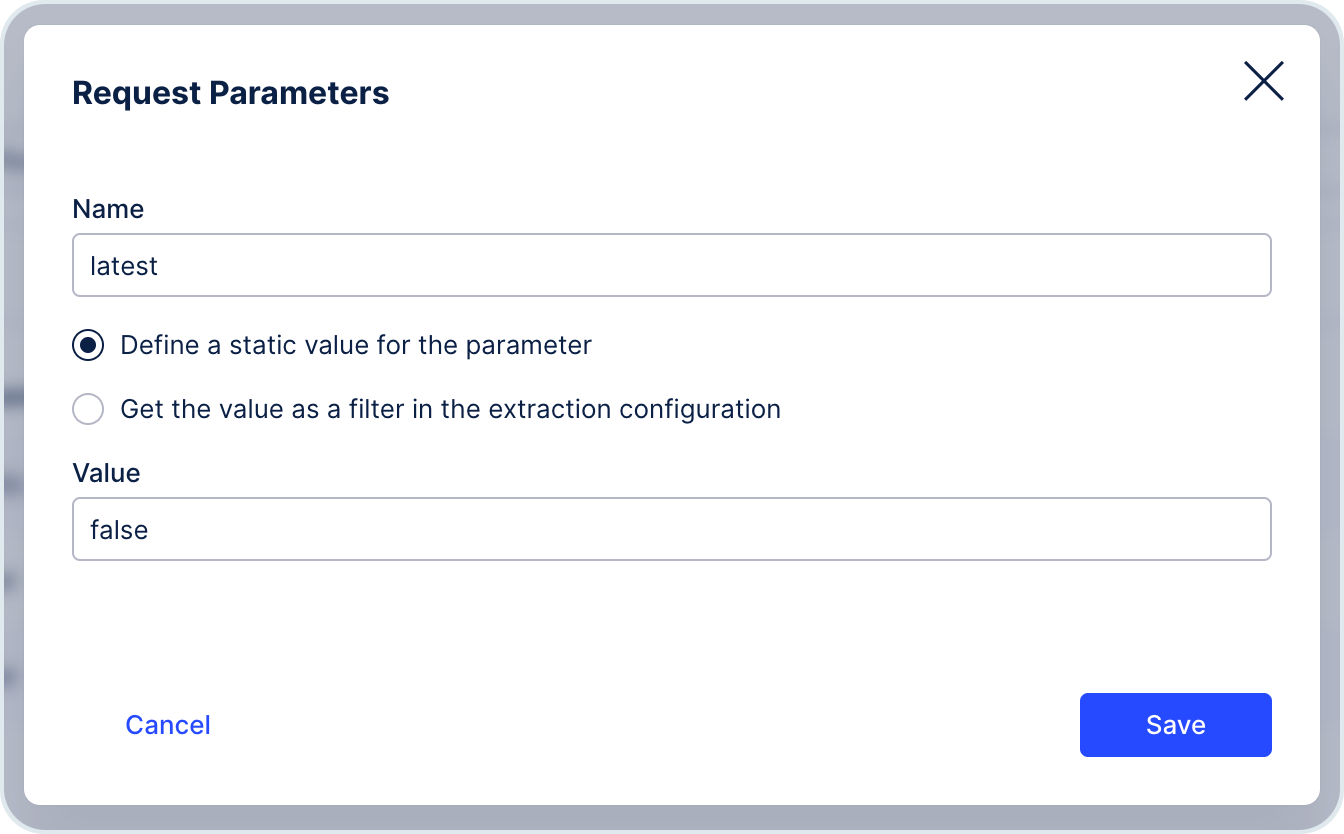Viewport: 1344px width, 834px height.
Task: Click the 'Get the value as a filter' label
Action: [x=450, y=409]
